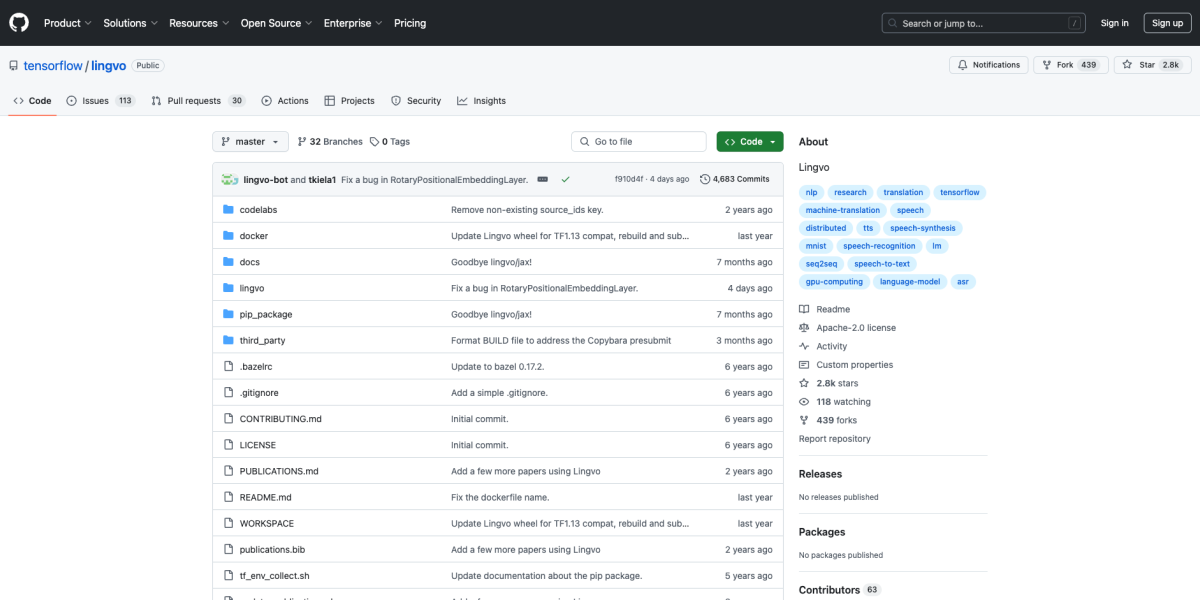The image size is (1200, 600).
Task: Click the codelabs folder icon
Action: click(x=228, y=210)
